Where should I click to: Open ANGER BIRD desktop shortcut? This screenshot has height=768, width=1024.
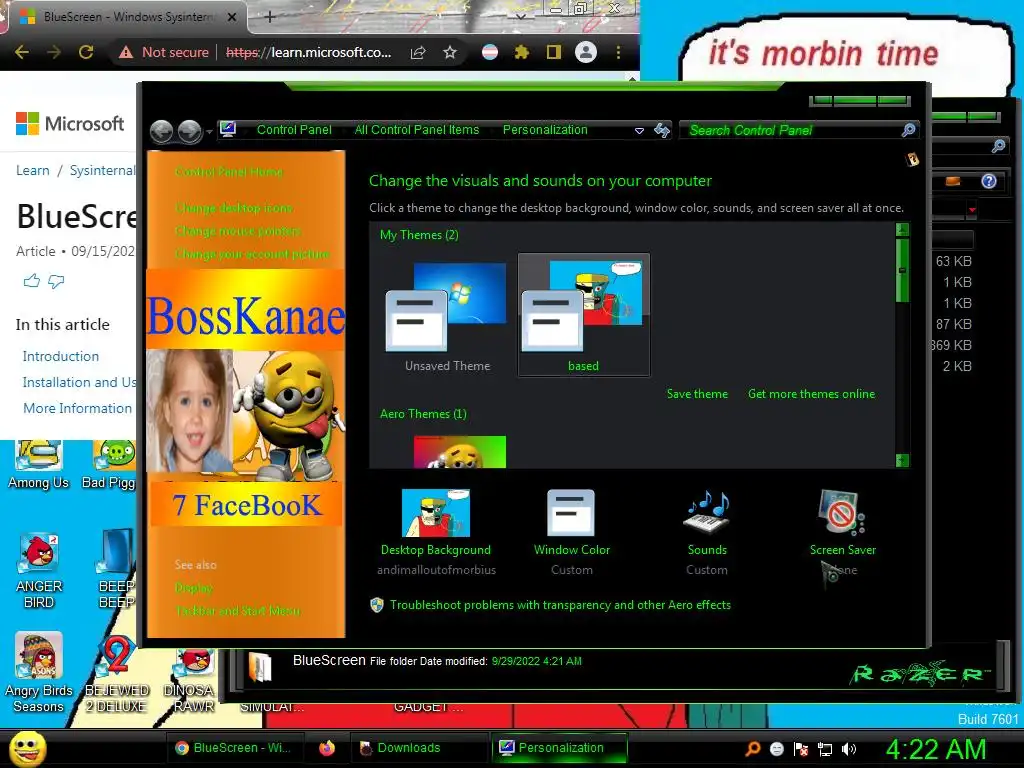(39, 570)
